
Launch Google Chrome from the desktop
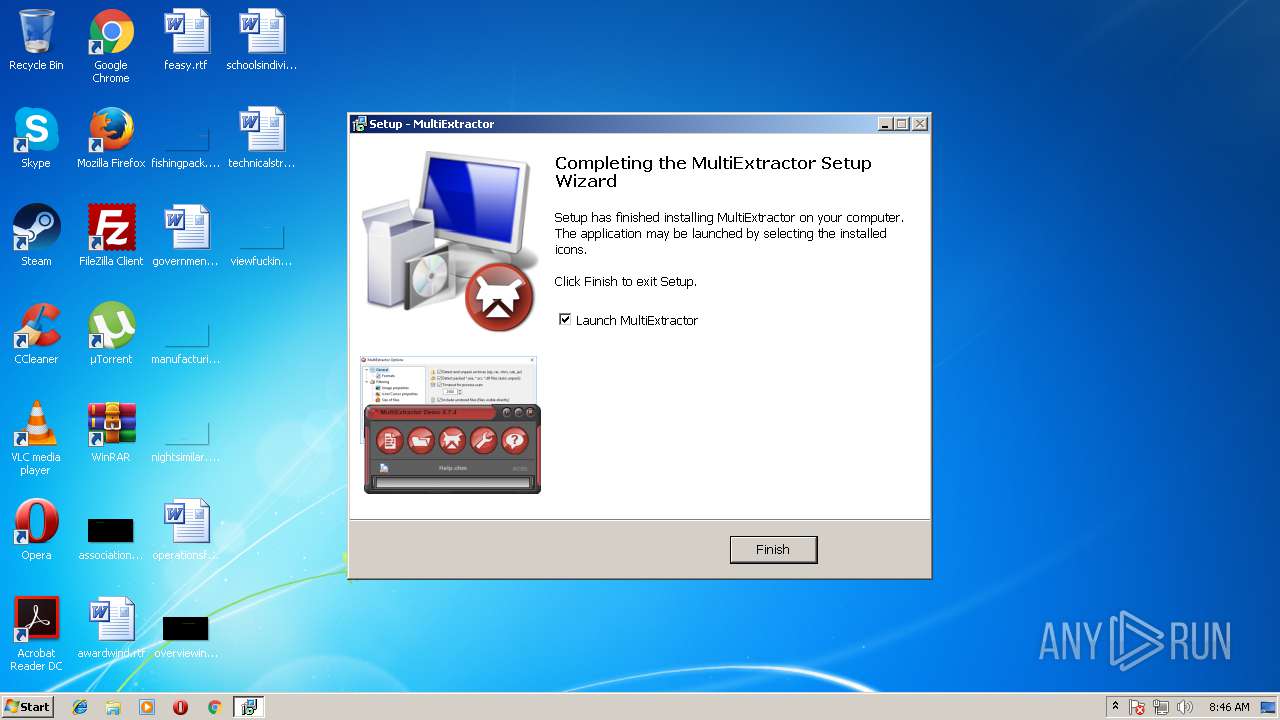111,47
